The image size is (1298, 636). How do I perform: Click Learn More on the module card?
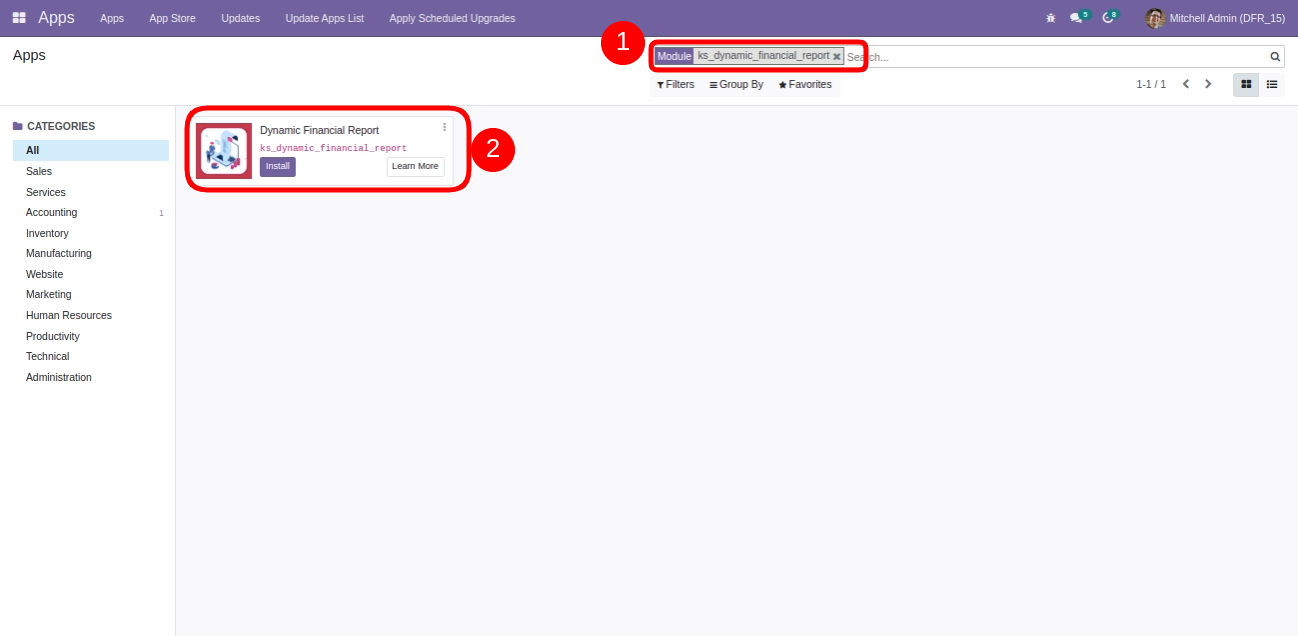415,166
